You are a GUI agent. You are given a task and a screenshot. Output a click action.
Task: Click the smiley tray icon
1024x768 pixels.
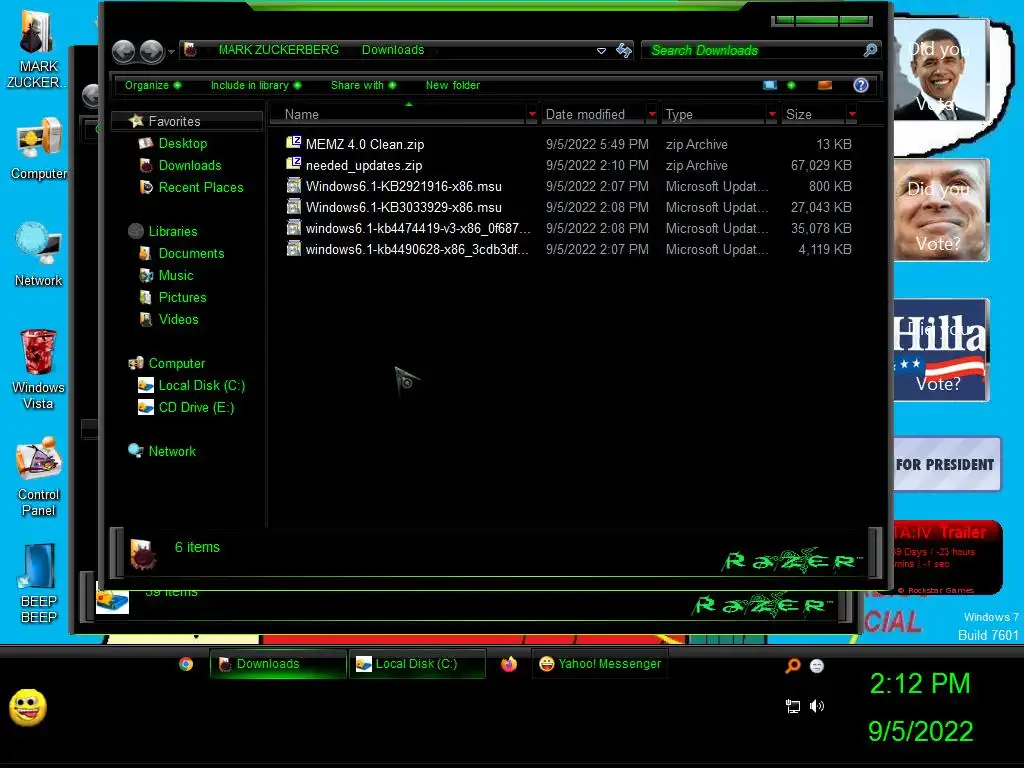(x=817, y=665)
